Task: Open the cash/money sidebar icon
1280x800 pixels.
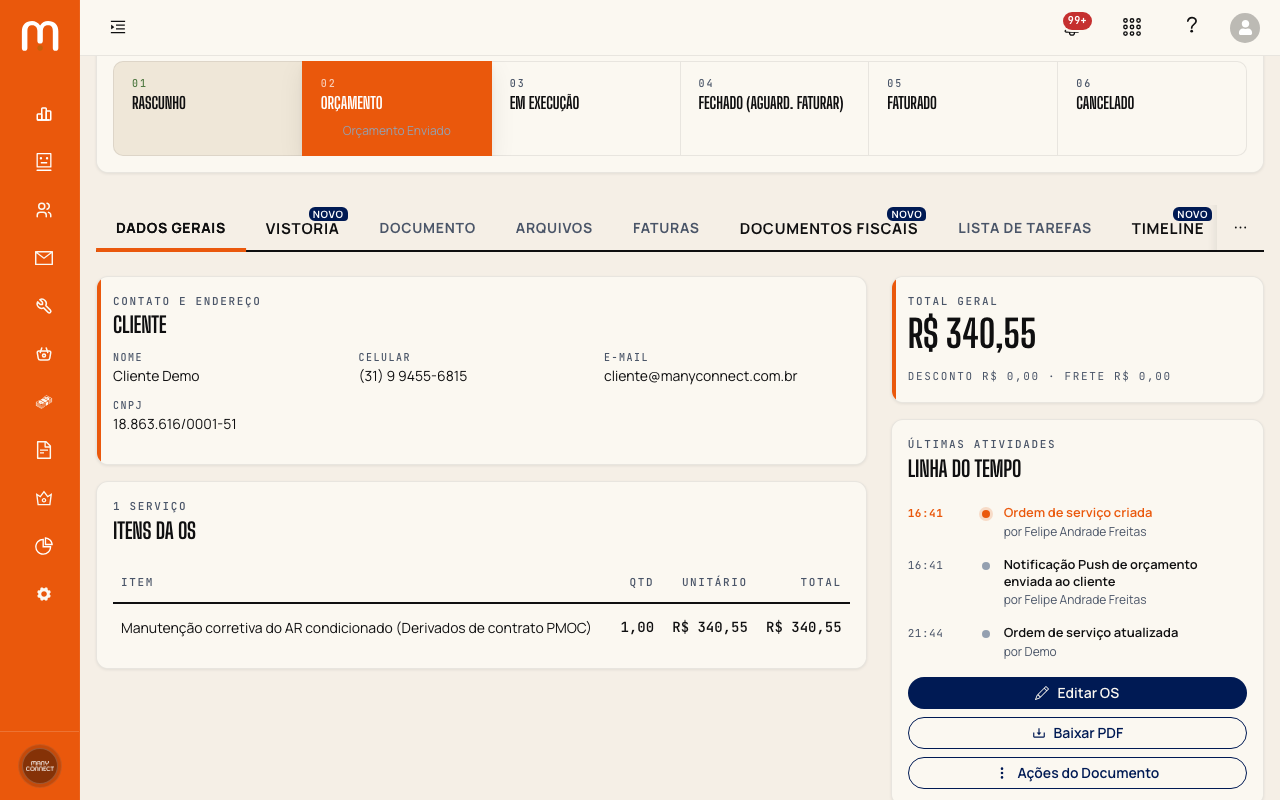Action: pyautogui.click(x=44, y=402)
